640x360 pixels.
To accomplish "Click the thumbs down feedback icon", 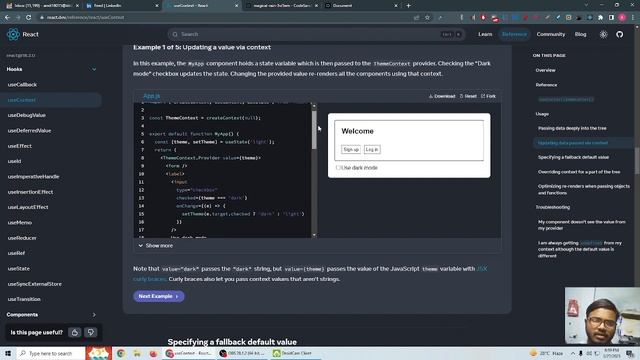I will (x=91, y=332).
